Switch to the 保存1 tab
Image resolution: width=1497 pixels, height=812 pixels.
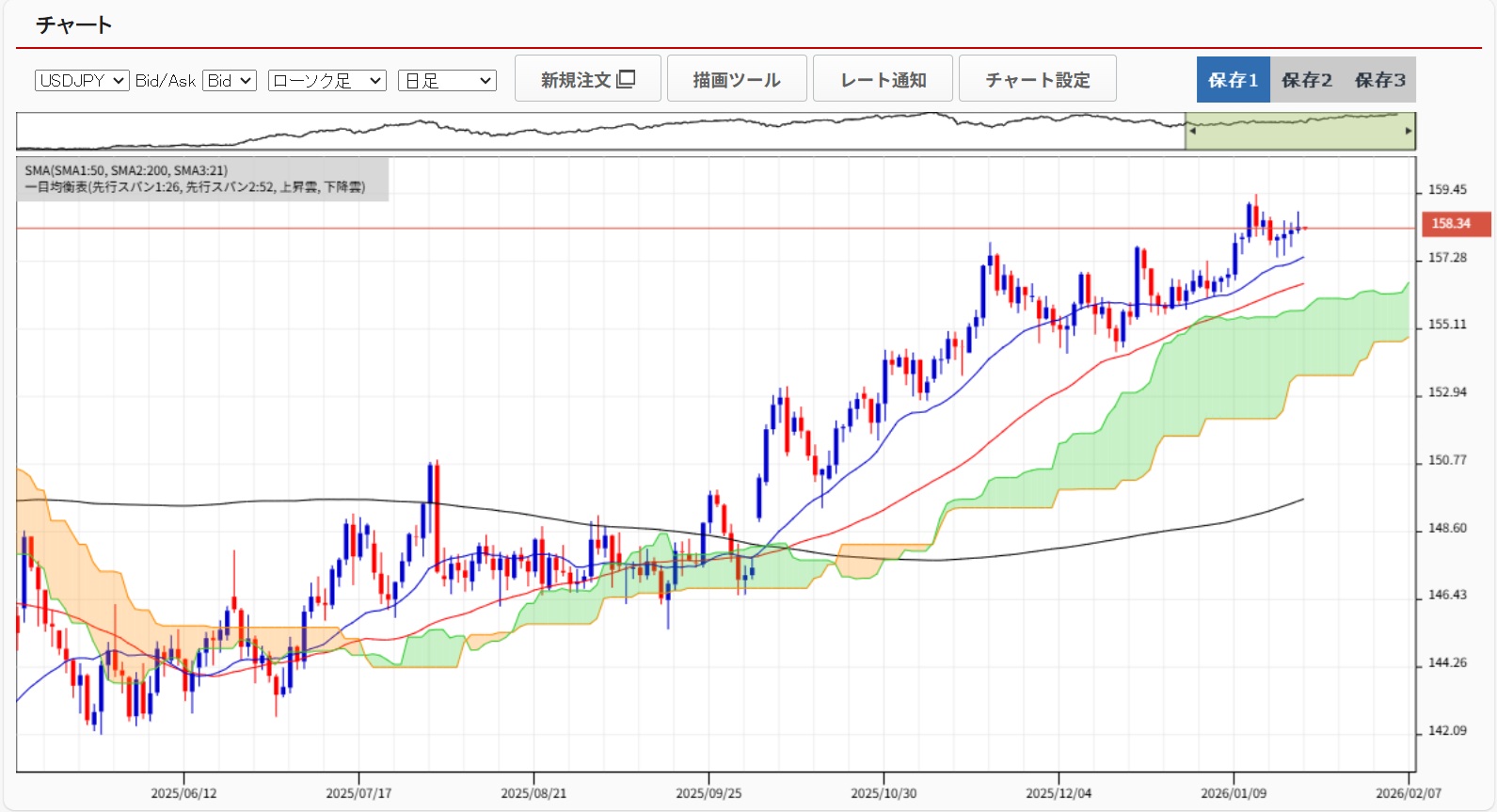1233,80
